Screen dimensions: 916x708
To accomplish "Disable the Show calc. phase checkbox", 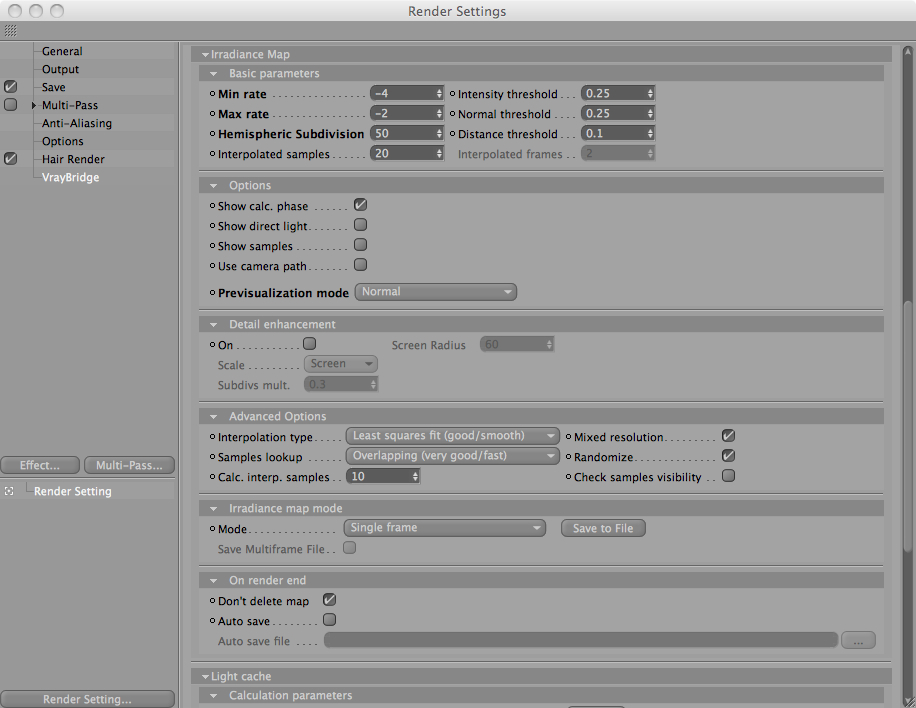I will 360,205.
